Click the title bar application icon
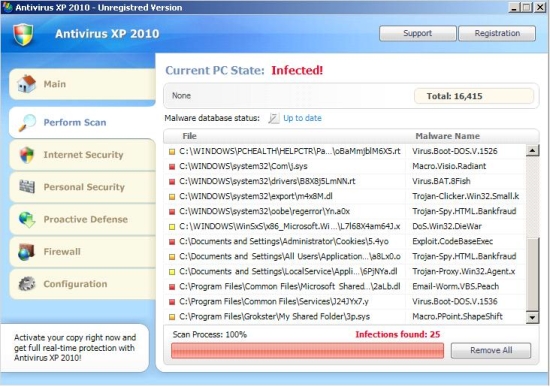 click(7, 7)
